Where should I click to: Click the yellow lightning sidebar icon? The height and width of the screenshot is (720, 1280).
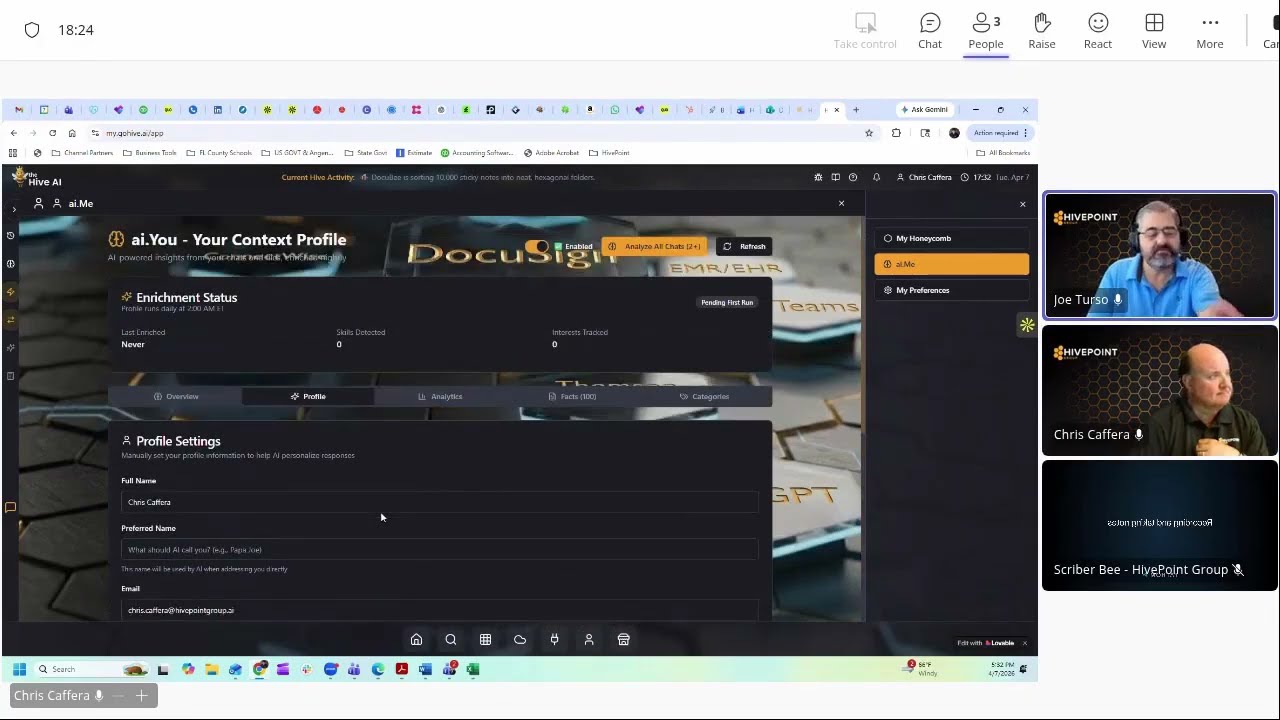click(11, 292)
